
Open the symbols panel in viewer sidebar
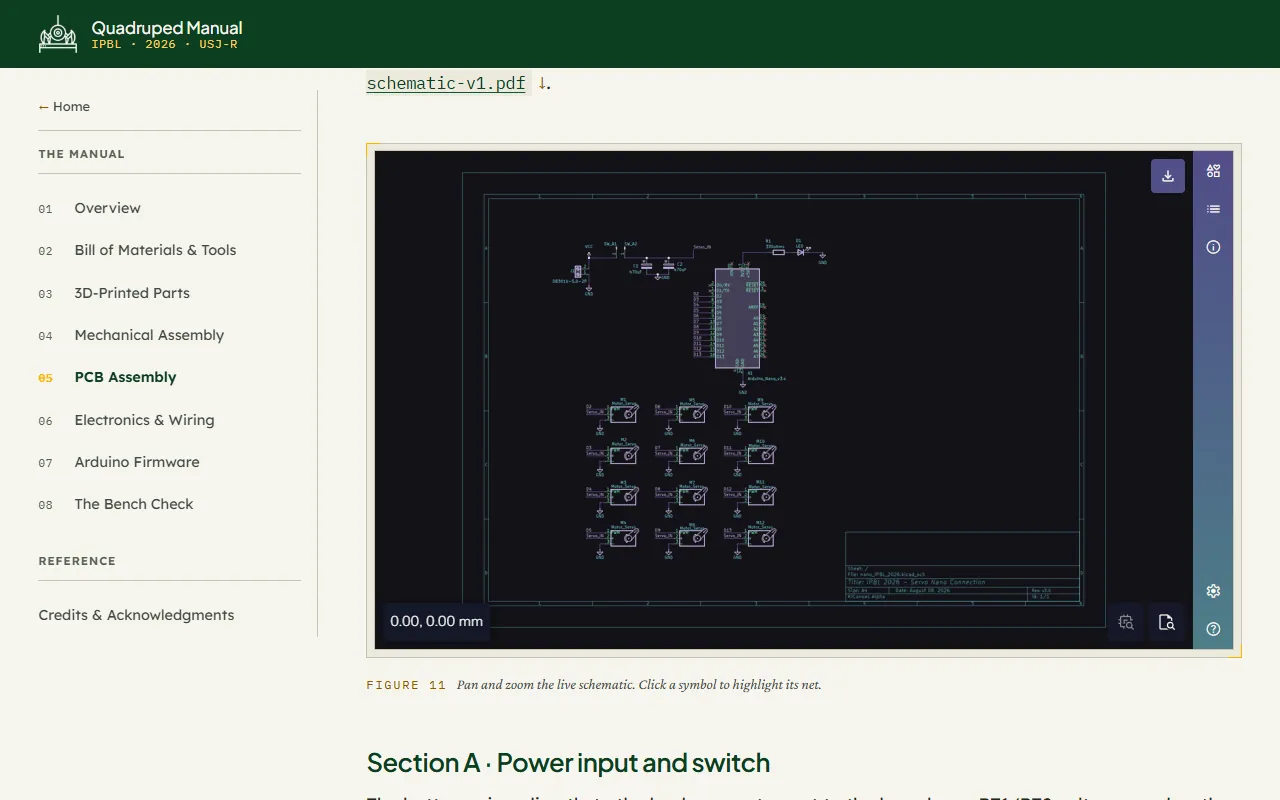(1213, 171)
